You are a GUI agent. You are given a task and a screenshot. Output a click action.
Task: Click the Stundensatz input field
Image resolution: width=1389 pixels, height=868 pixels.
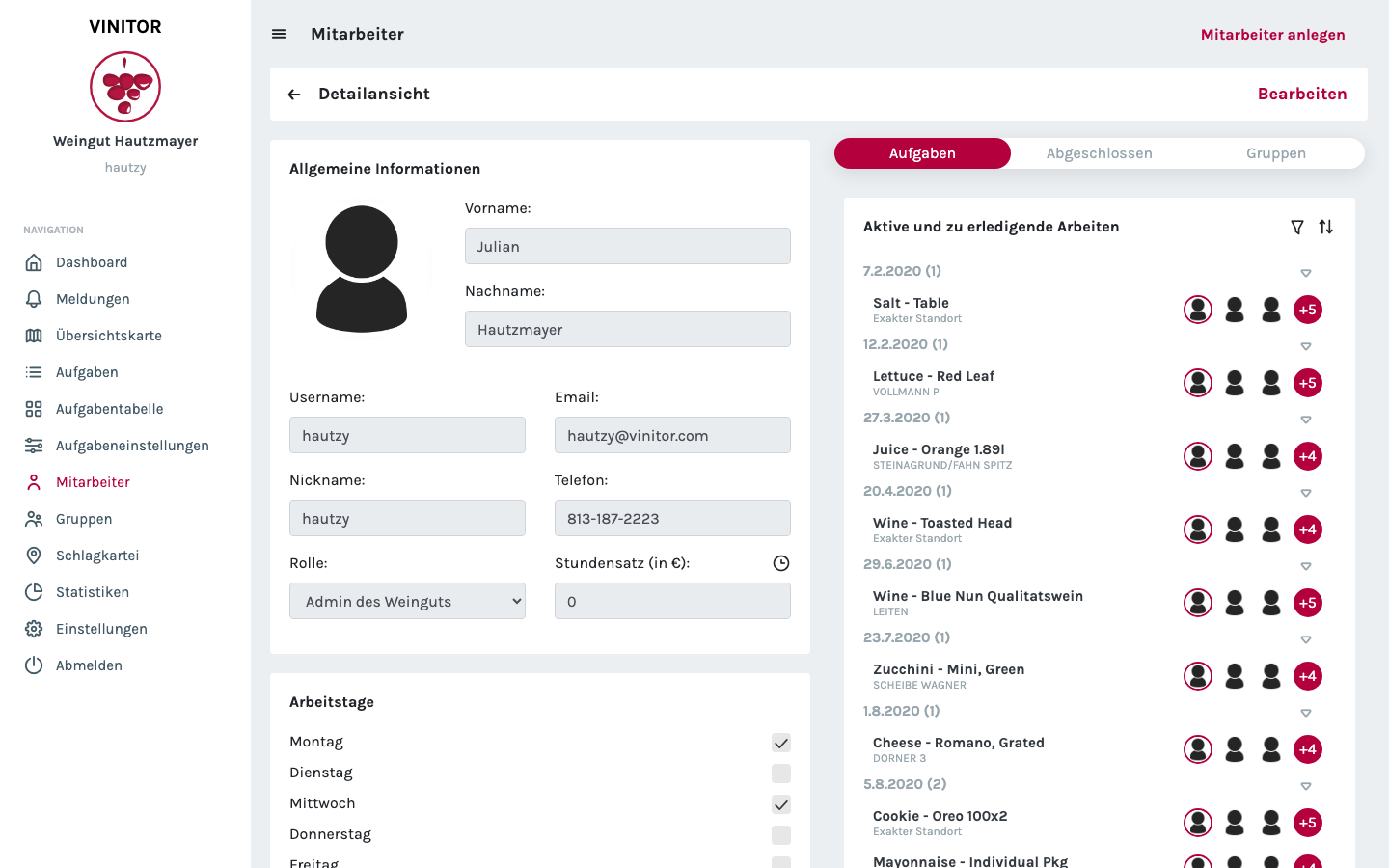click(672, 601)
